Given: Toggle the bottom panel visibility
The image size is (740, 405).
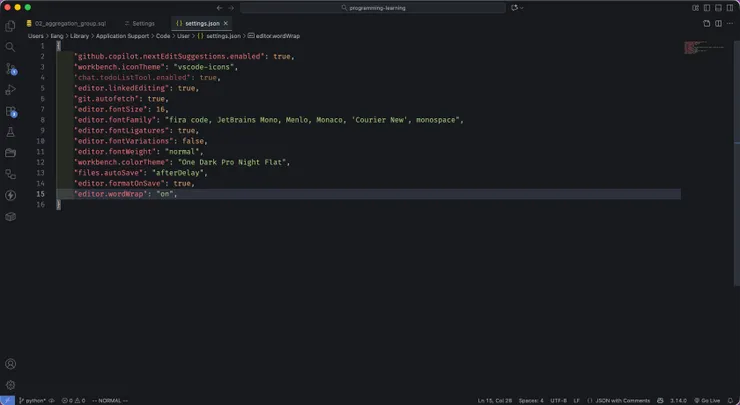Looking at the screenshot, I should tap(718, 8).
